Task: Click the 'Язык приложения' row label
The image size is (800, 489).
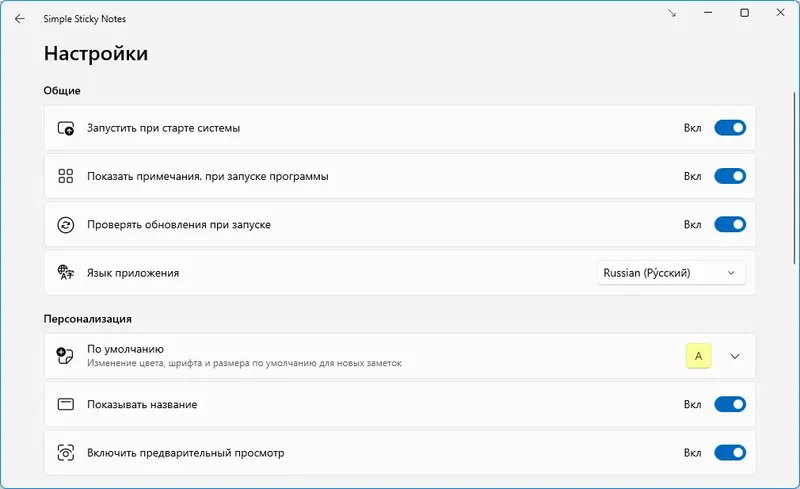Action: 133,273
